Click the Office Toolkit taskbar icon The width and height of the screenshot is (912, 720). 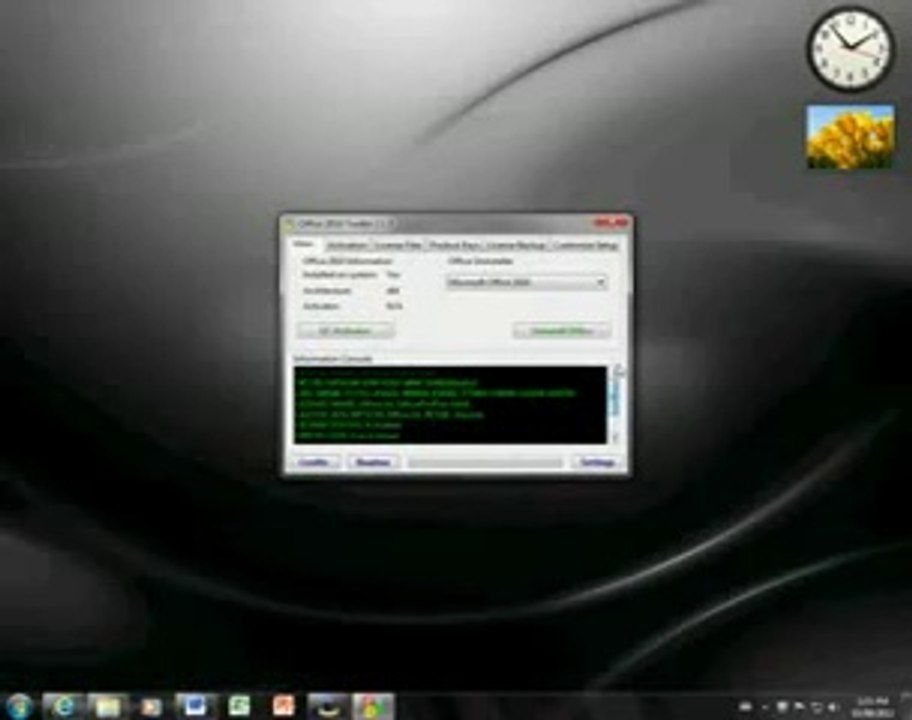pyautogui.click(x=373, y=706)
